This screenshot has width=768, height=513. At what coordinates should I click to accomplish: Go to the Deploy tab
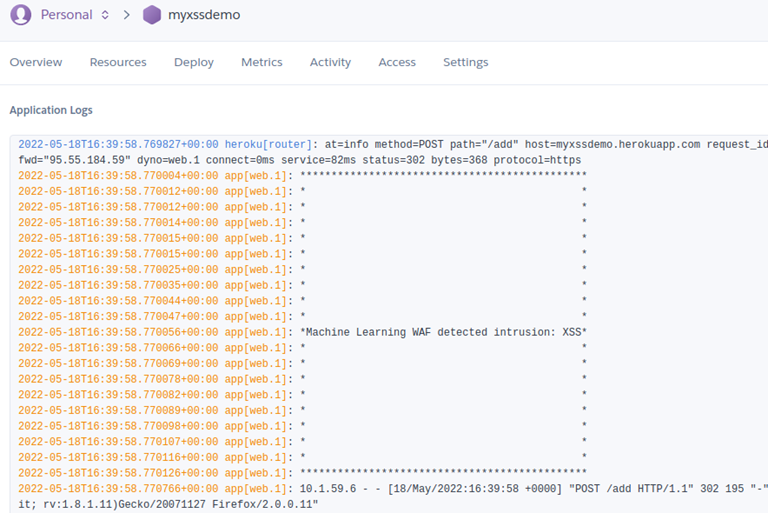click(194, 62)
